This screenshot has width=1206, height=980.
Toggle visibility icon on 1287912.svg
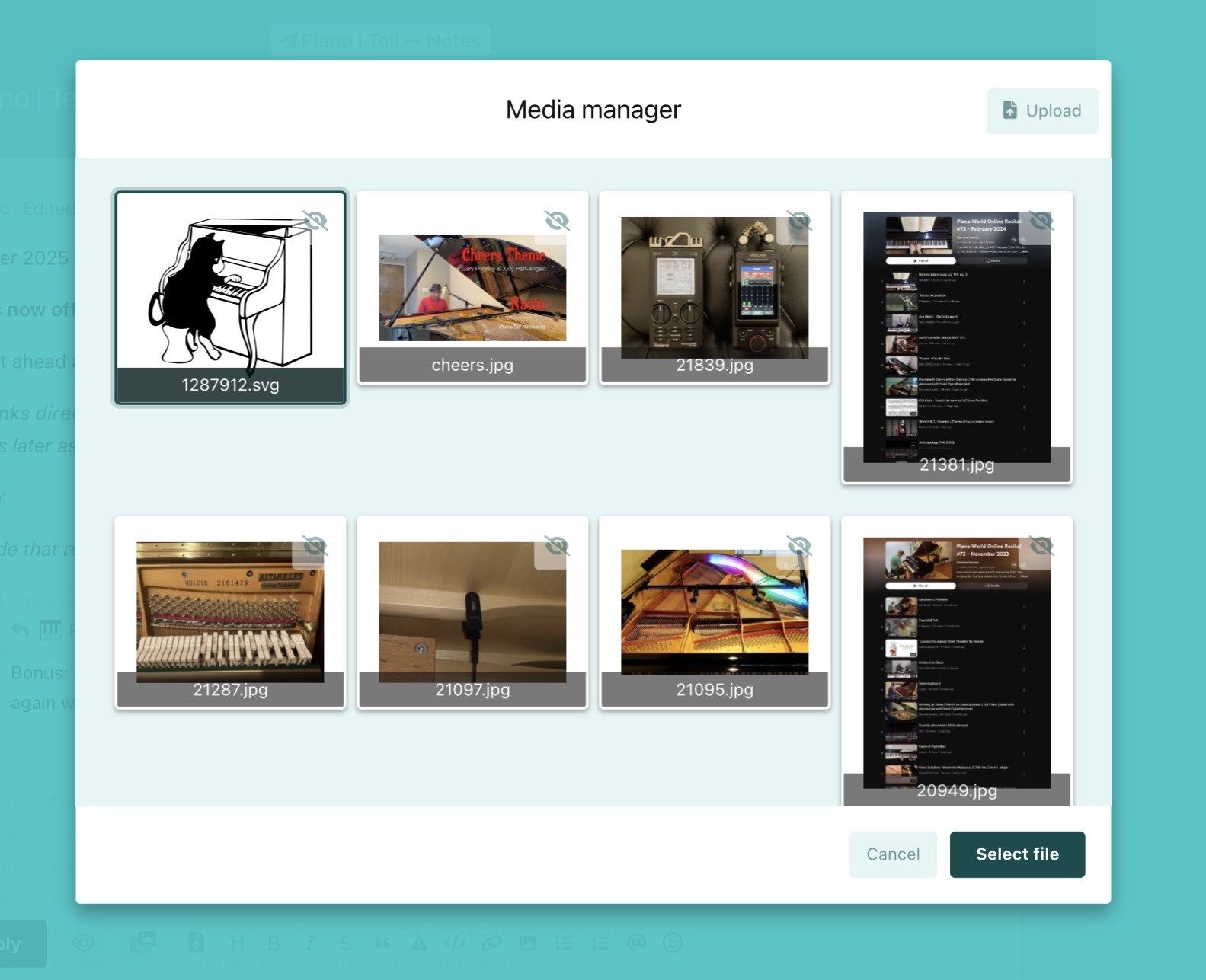(x=314, y=221)
